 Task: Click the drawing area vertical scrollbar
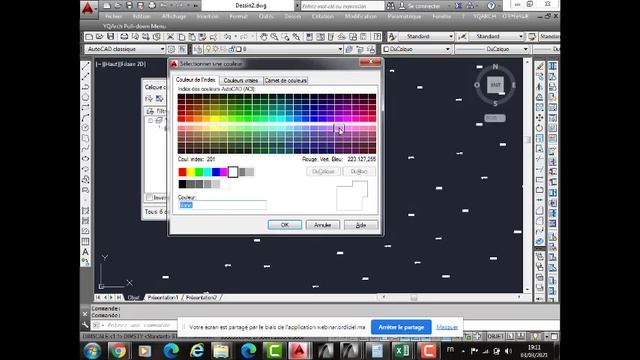tap(527, 176)
